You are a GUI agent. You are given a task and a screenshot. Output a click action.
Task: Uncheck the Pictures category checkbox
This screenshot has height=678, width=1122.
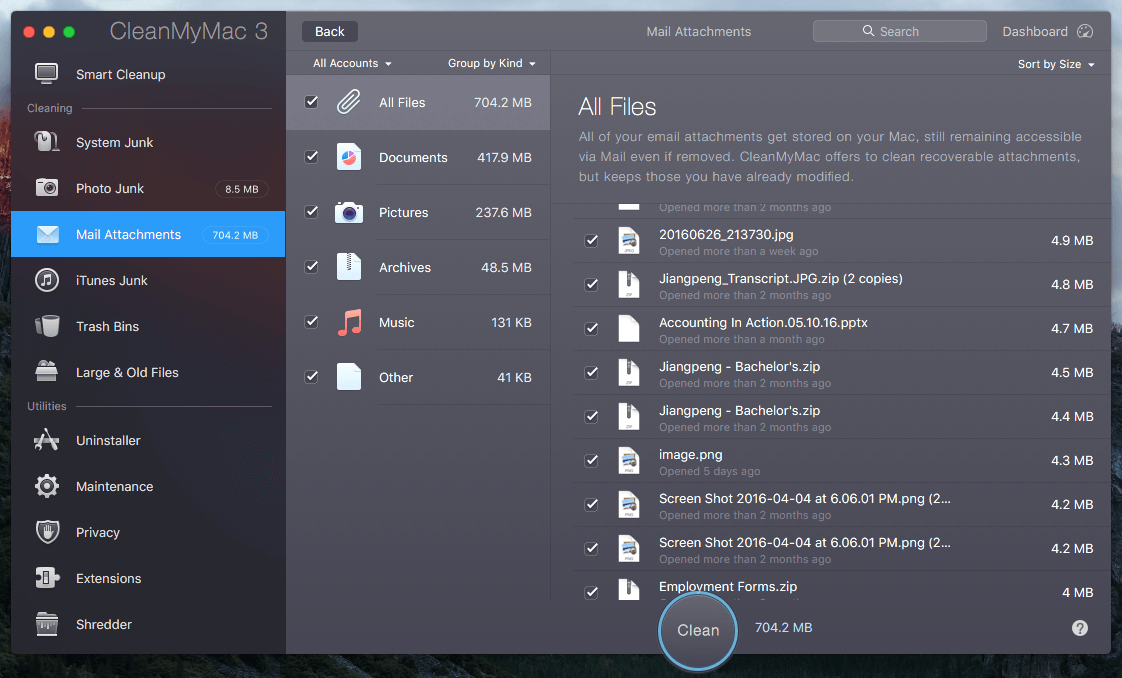[311, 212]
